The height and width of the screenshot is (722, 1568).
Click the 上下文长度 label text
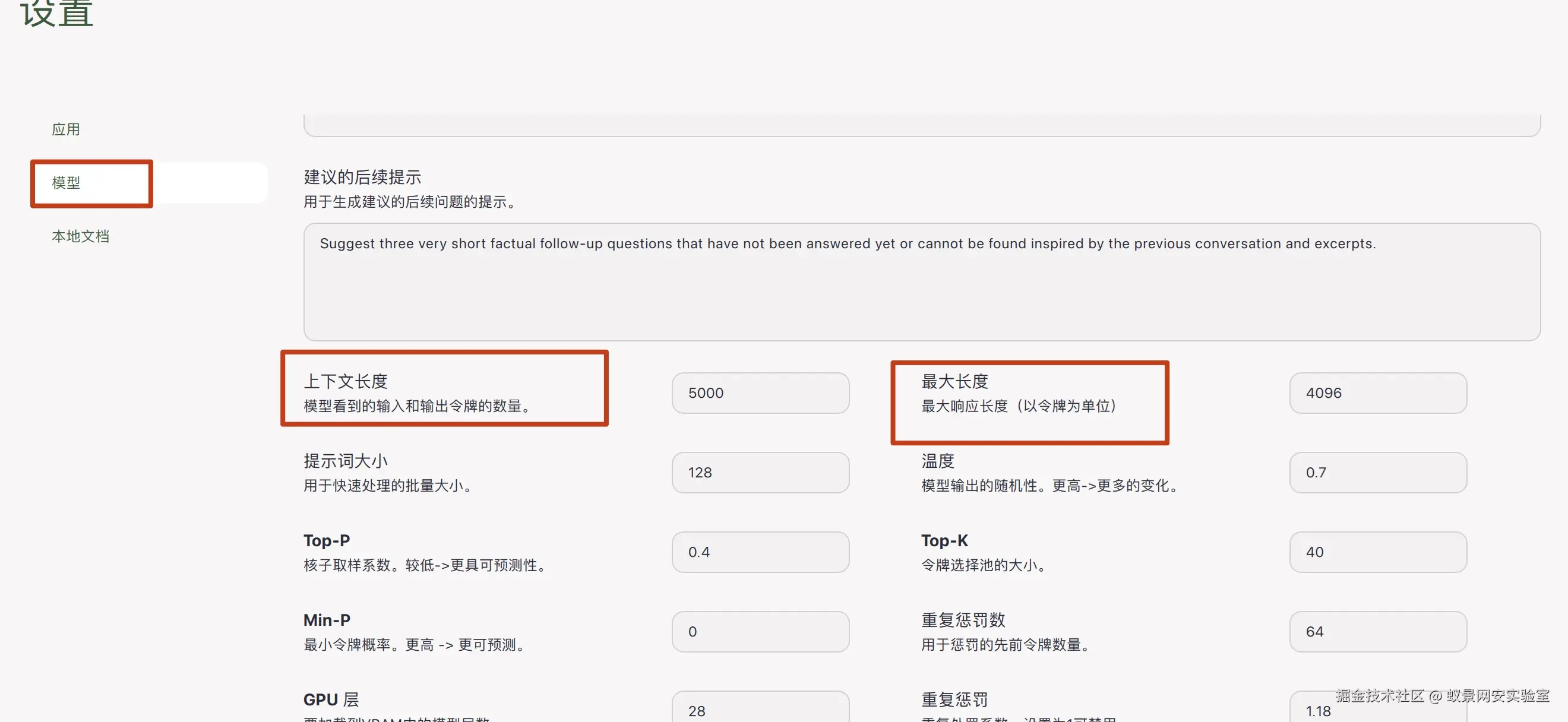tap(346, 381)
